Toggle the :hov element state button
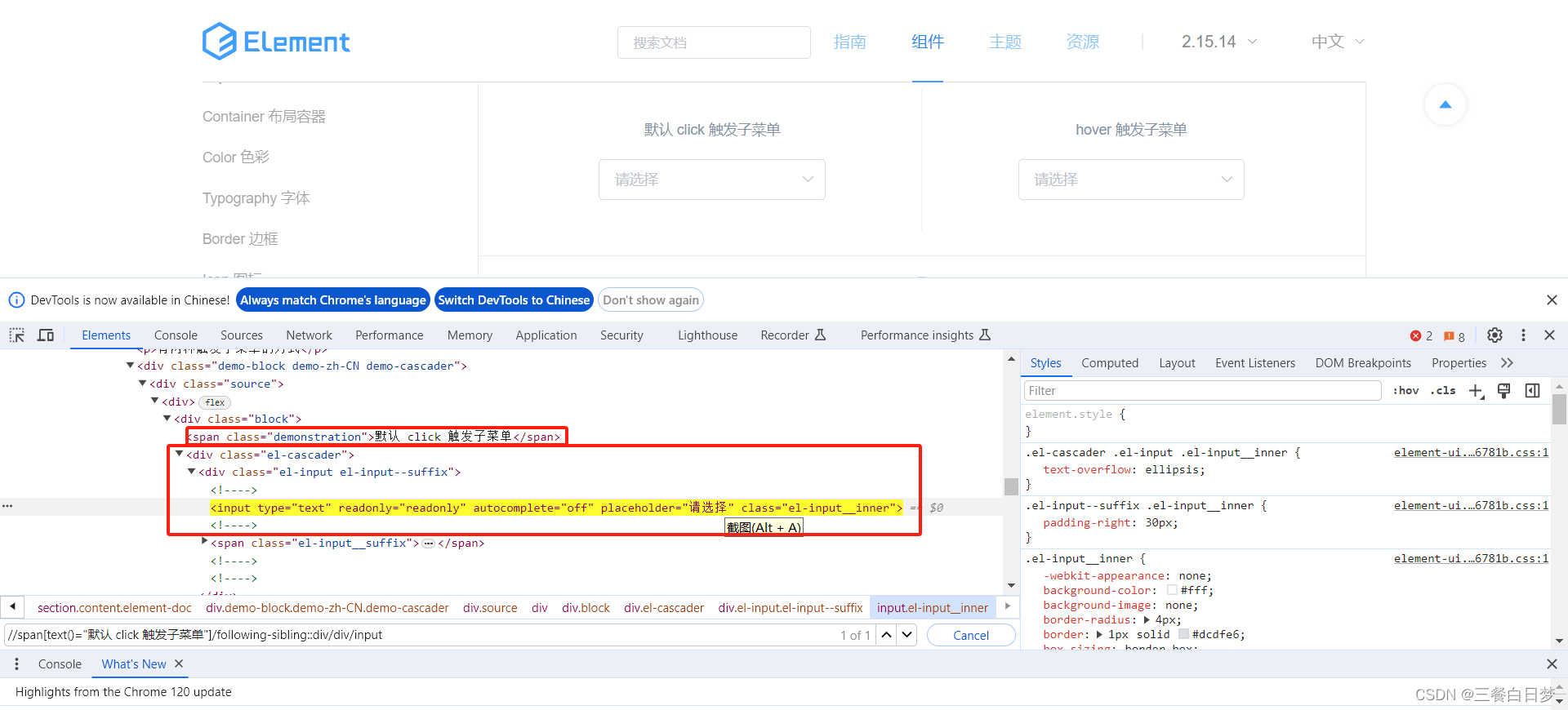 click(x=1405, y=391)
